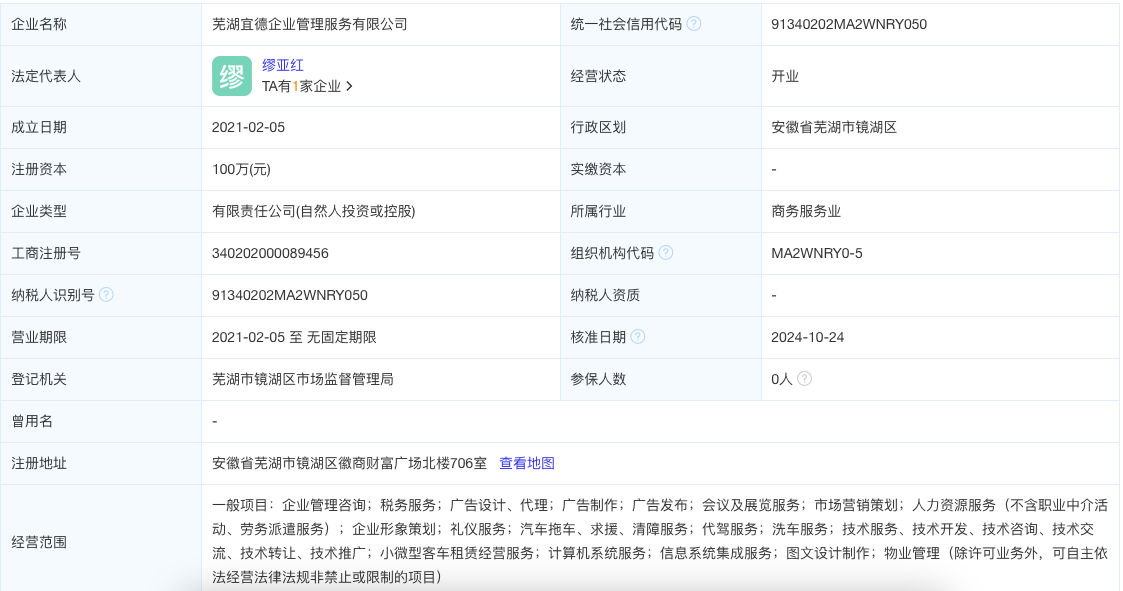Click the help icon beside 统一社会信用代码
Image resolution: width=1123 pixels, height=591 pixels.
coord(694,24)
